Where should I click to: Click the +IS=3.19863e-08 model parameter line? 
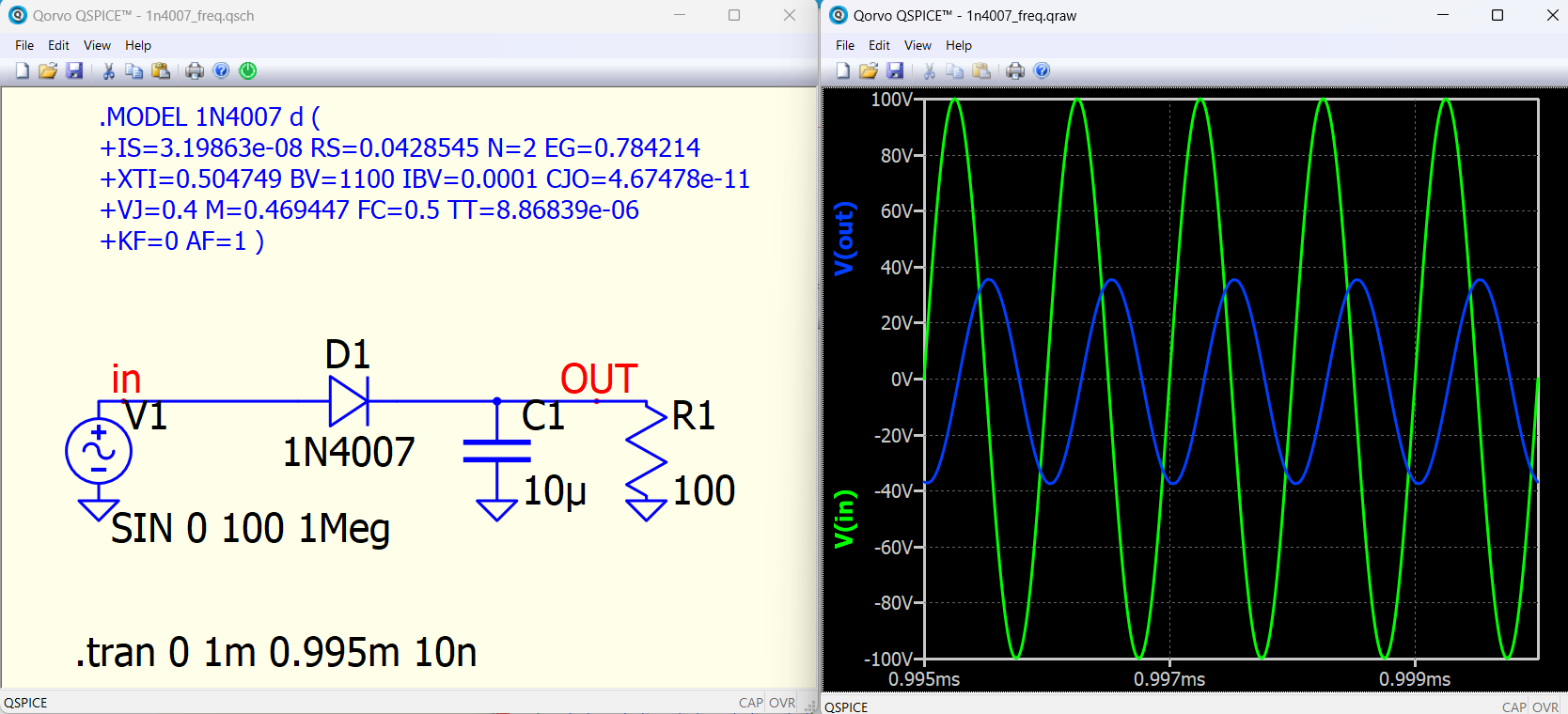click(400, 147)
